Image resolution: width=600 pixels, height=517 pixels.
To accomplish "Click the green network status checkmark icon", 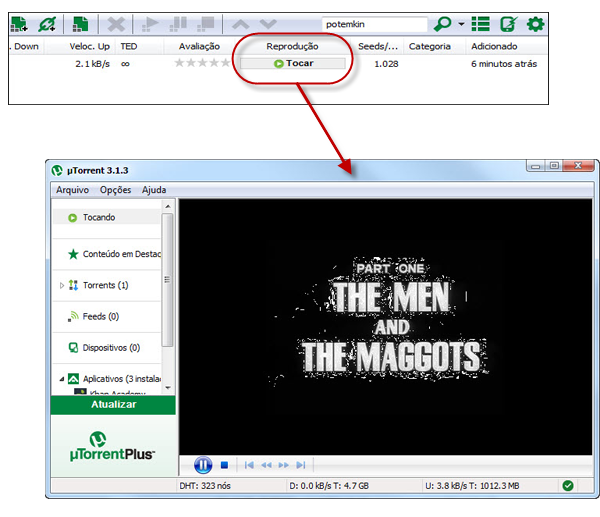I will [x=567, y=486].
